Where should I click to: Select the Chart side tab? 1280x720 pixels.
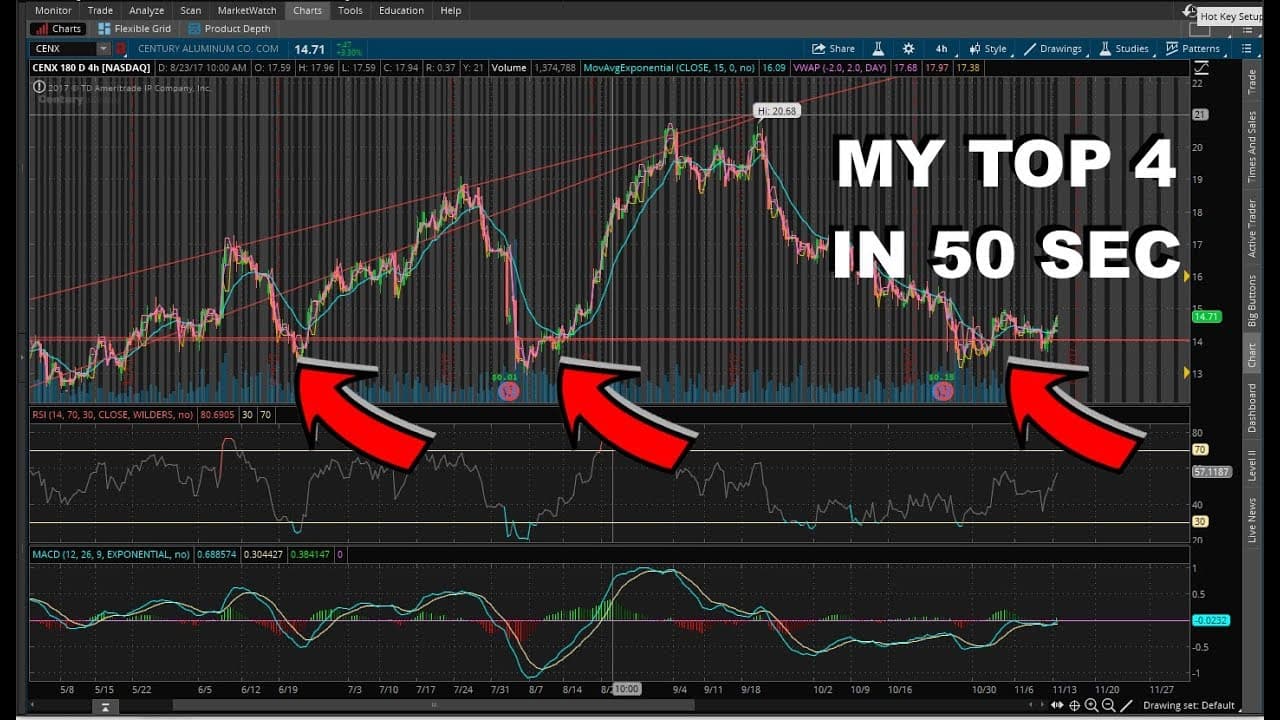coord(1251,355)
